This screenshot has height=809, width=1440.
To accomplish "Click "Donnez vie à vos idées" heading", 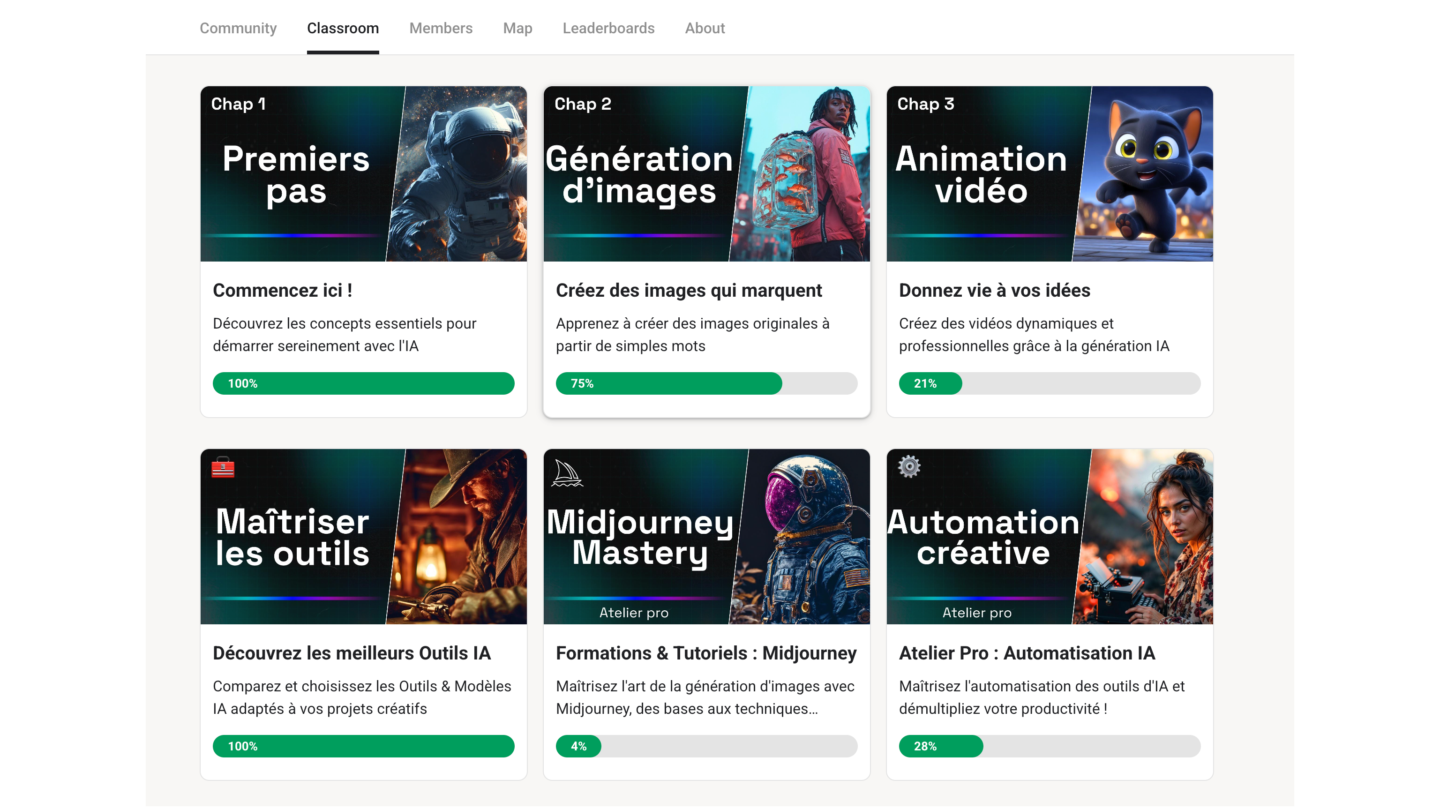I will (995, 291).
